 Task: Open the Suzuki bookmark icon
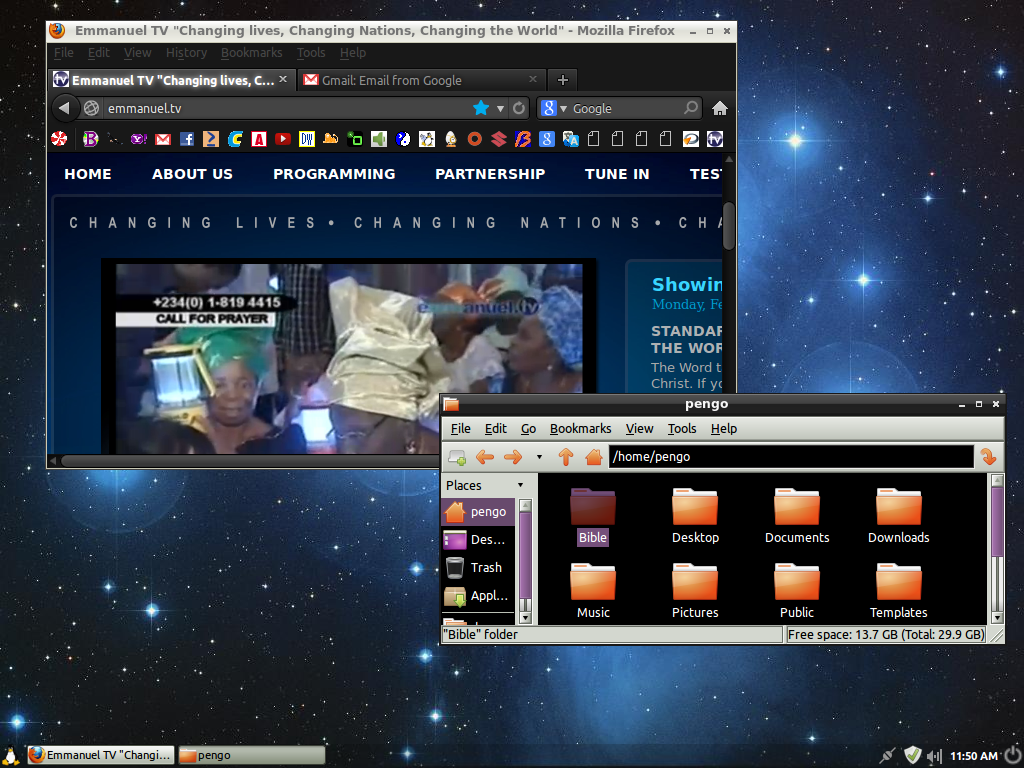click(x=499, y=139)
